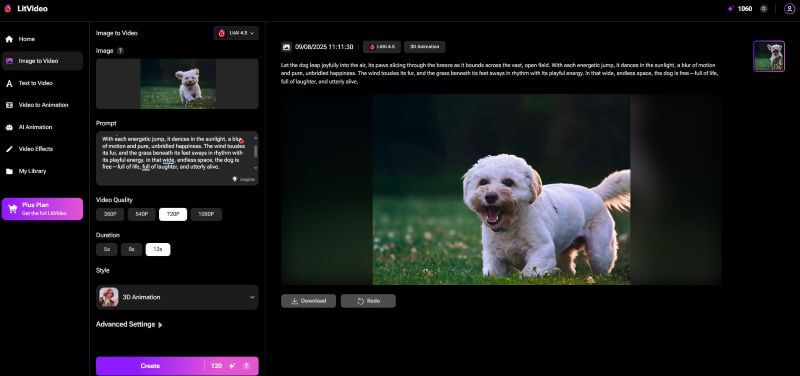The width and height of the screenshot is (800, 376).
Task: Click the 3D Animation style thumbnail
Action: tap(109, 297)
